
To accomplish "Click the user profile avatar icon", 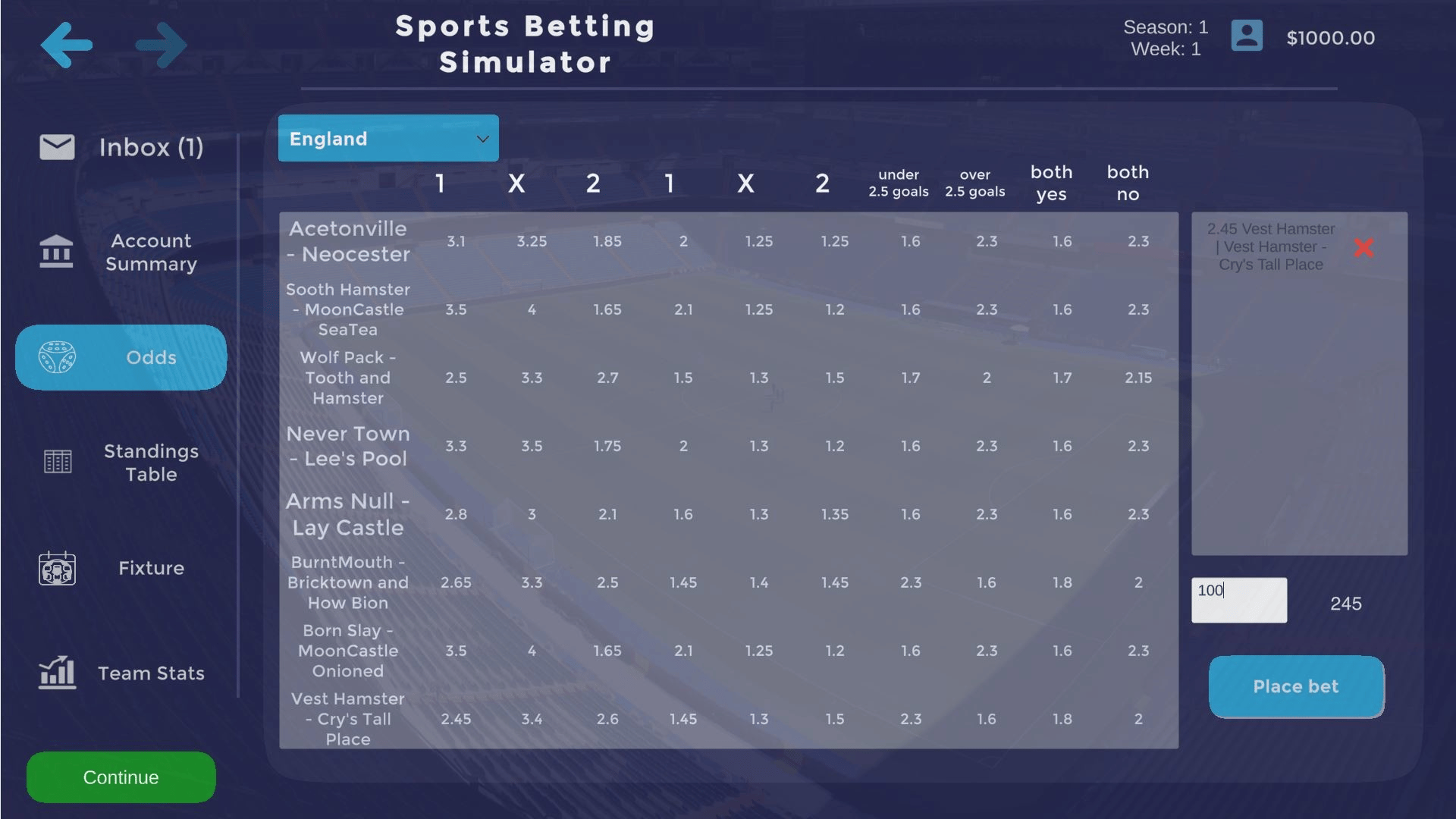I will click(x=1246, y=36).
